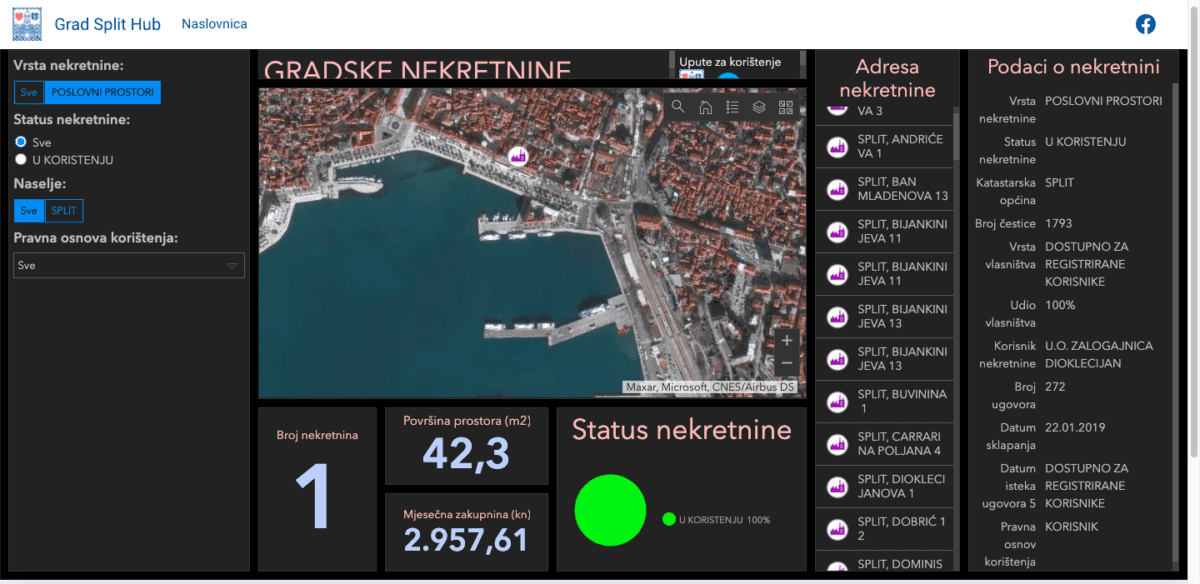The image size is (1200, 584).
Task: Open the Facebook page icon
Action: pyautogui.click(x=1146, y=24)
